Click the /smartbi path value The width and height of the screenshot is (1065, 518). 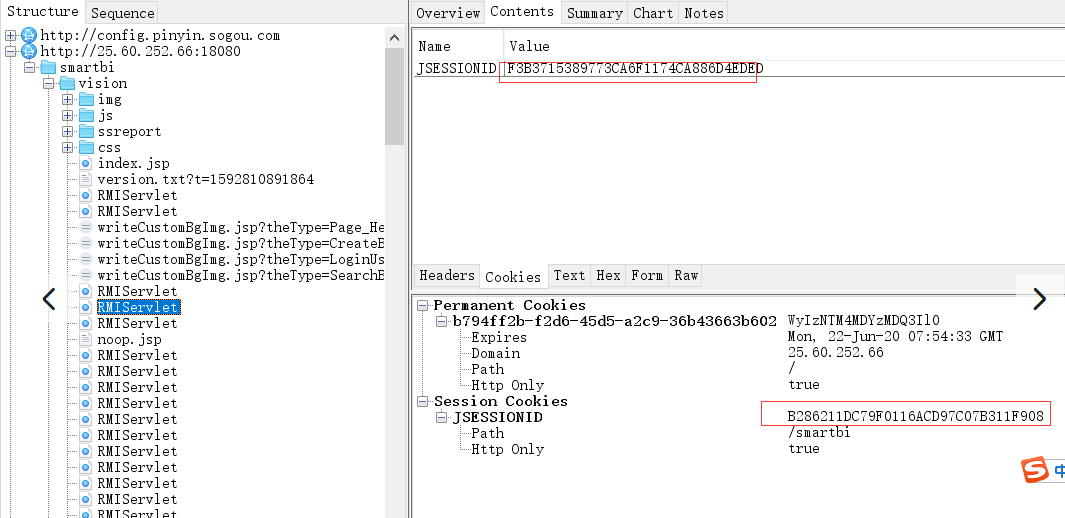pyautogui.click(x=819, y=432)
